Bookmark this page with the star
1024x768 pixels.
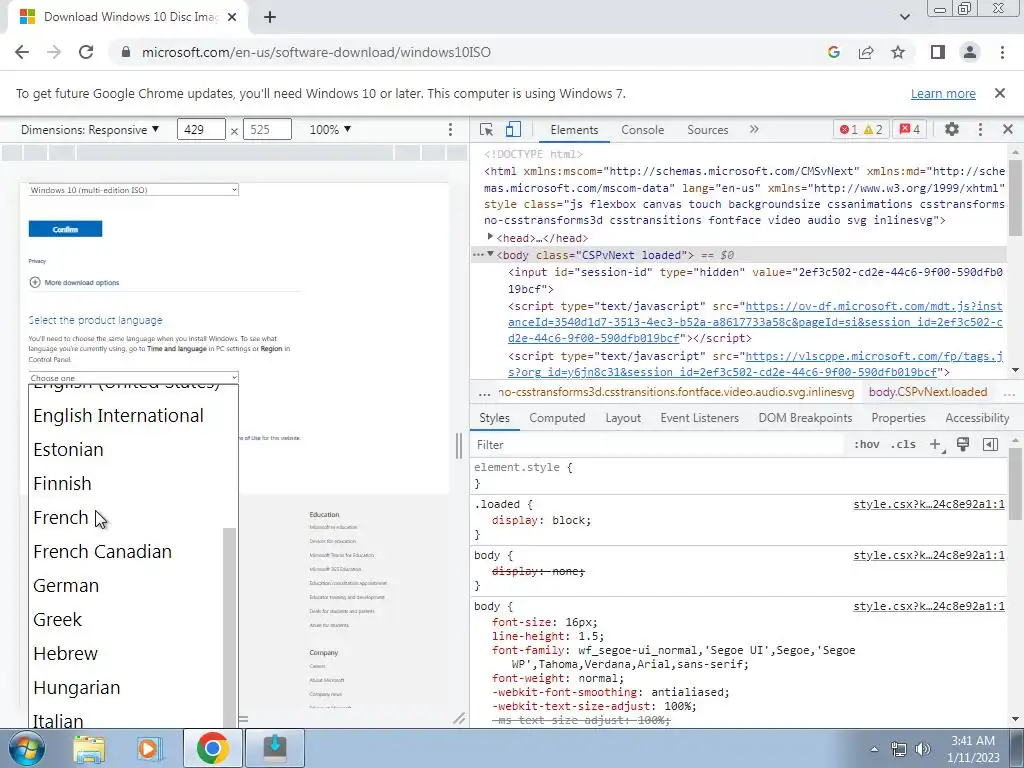point(898,52)
